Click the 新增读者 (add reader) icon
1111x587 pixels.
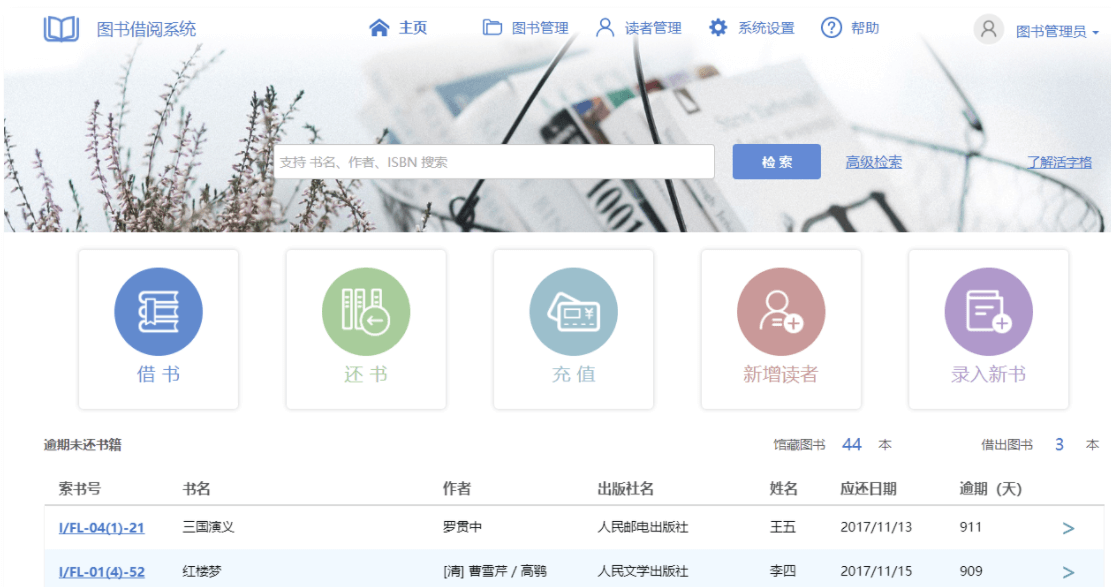(780, 312)
